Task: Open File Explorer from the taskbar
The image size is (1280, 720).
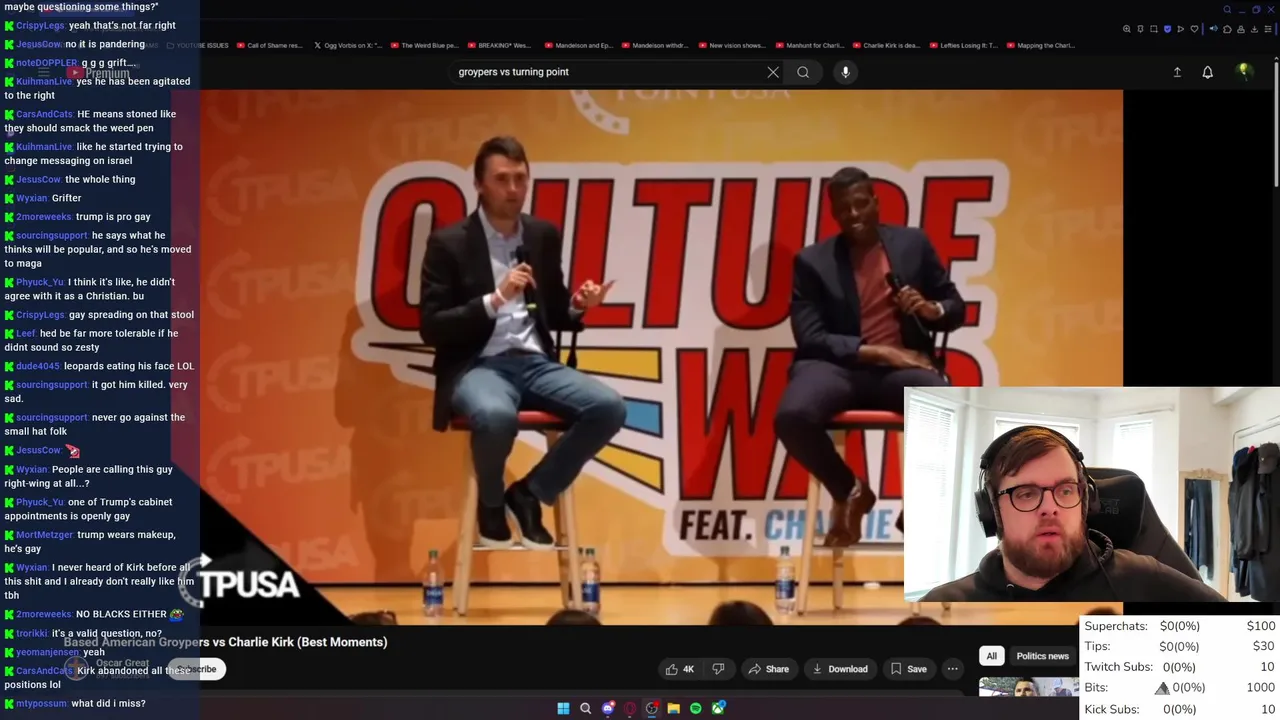Action: coord(674,708)
